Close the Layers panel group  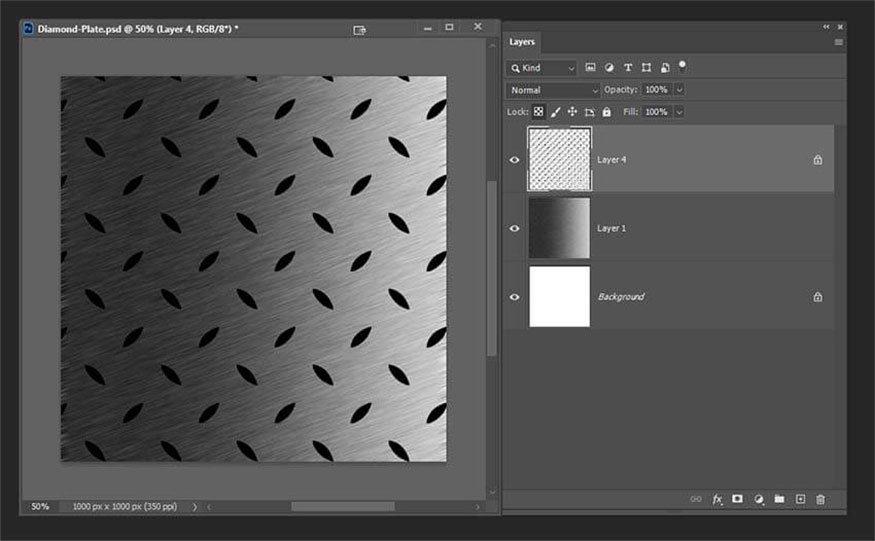click(x=840, y=26)
